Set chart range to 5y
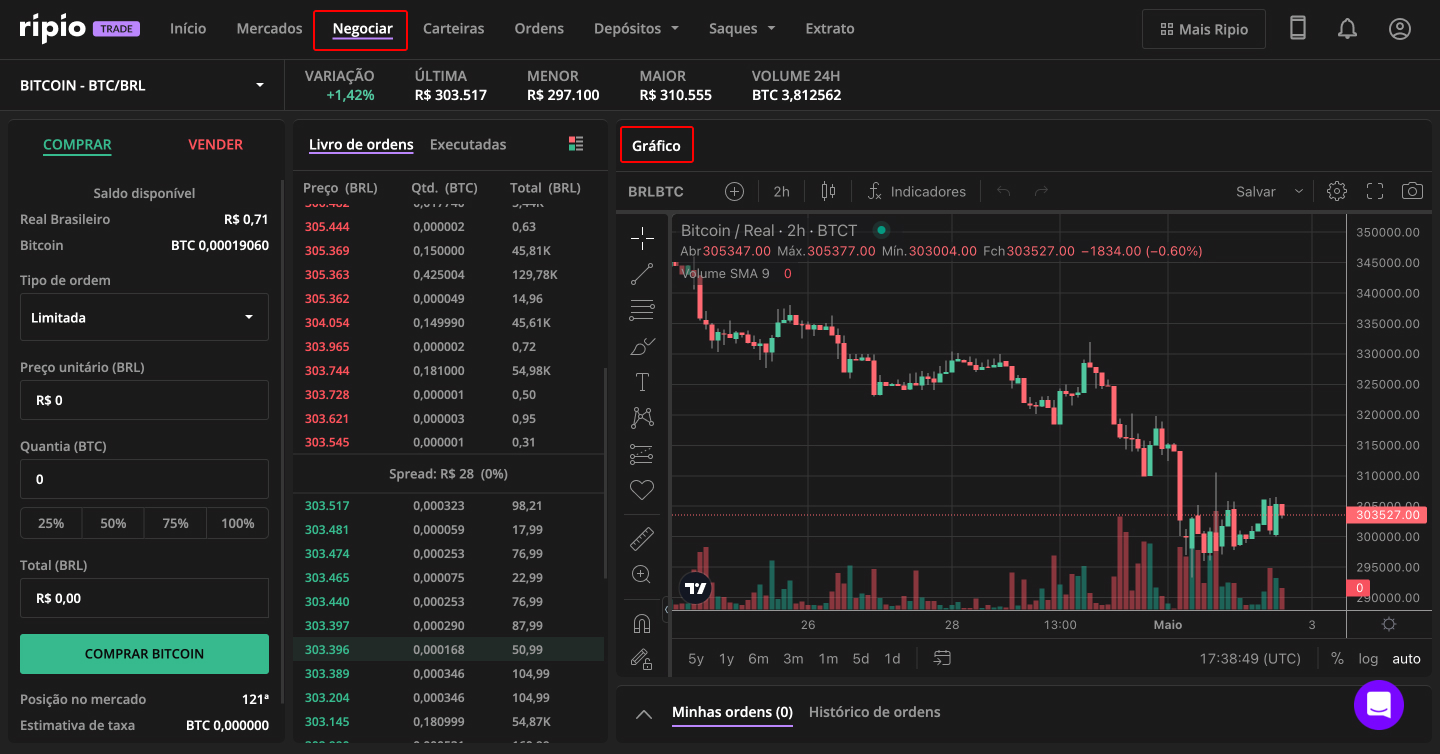The image size is (1440, 754). (696, 658)
